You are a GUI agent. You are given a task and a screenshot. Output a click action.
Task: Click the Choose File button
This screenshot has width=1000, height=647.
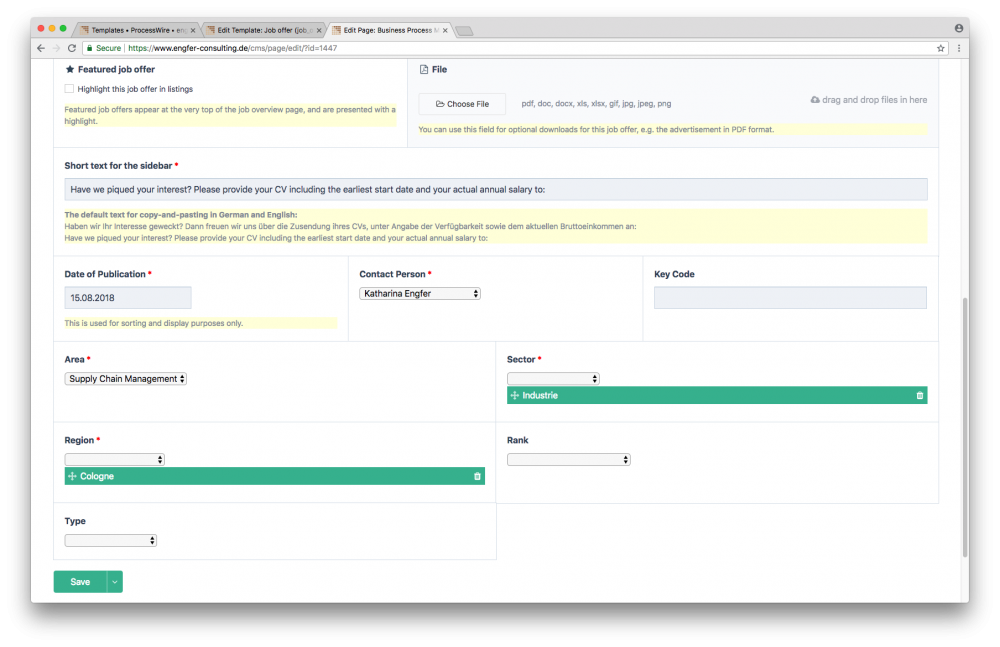click(x=462, y=104)
